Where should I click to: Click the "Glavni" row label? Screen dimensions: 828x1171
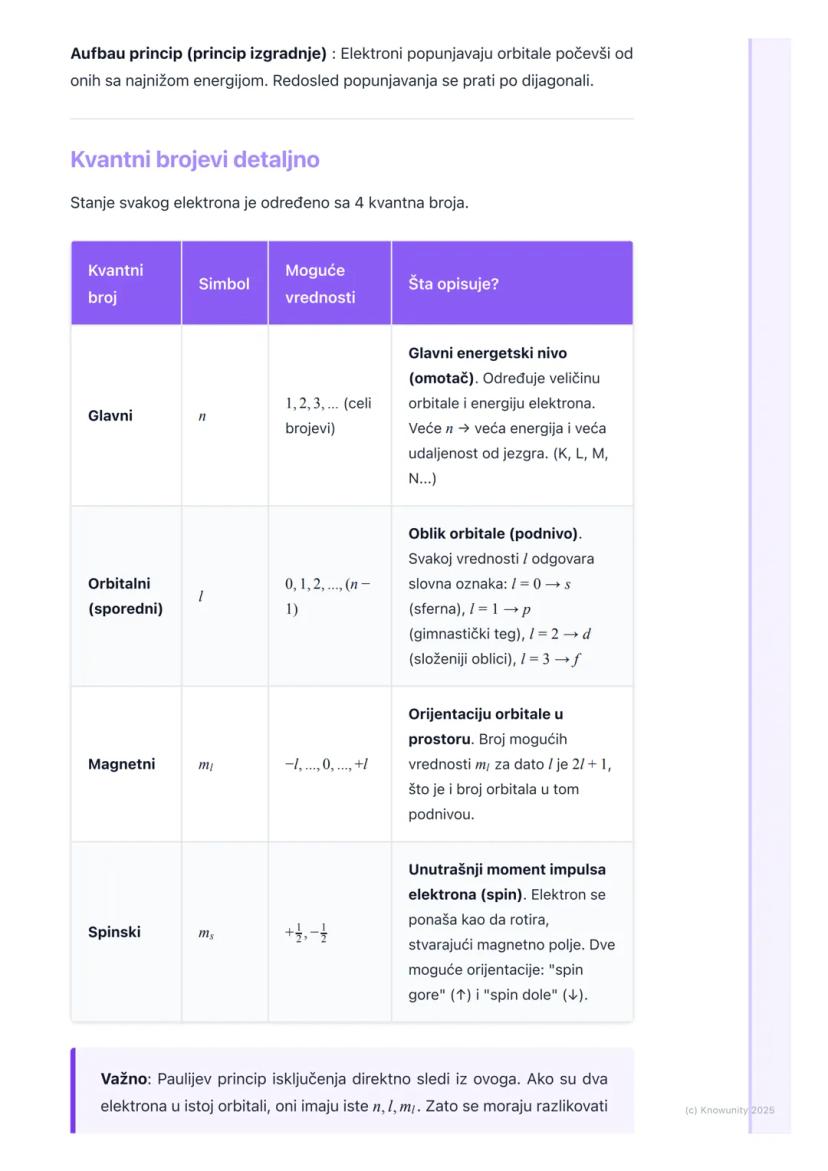pos(110,416)
